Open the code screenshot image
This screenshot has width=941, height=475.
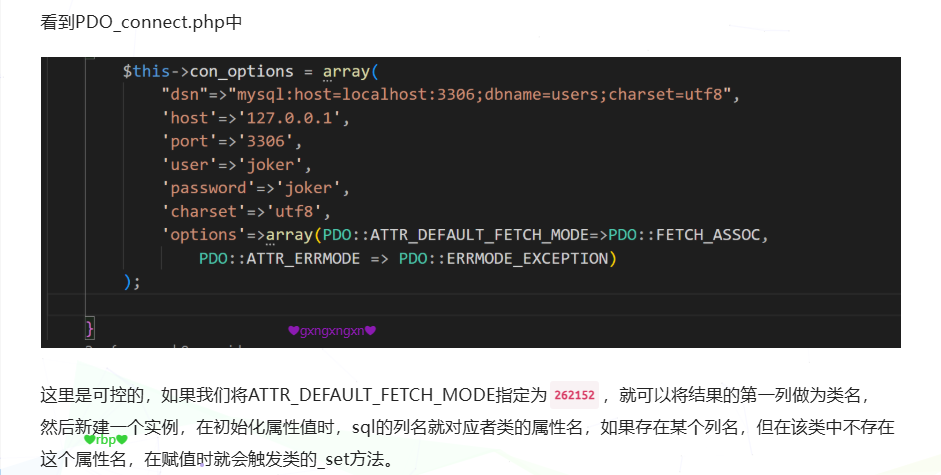tap(470, 200)
